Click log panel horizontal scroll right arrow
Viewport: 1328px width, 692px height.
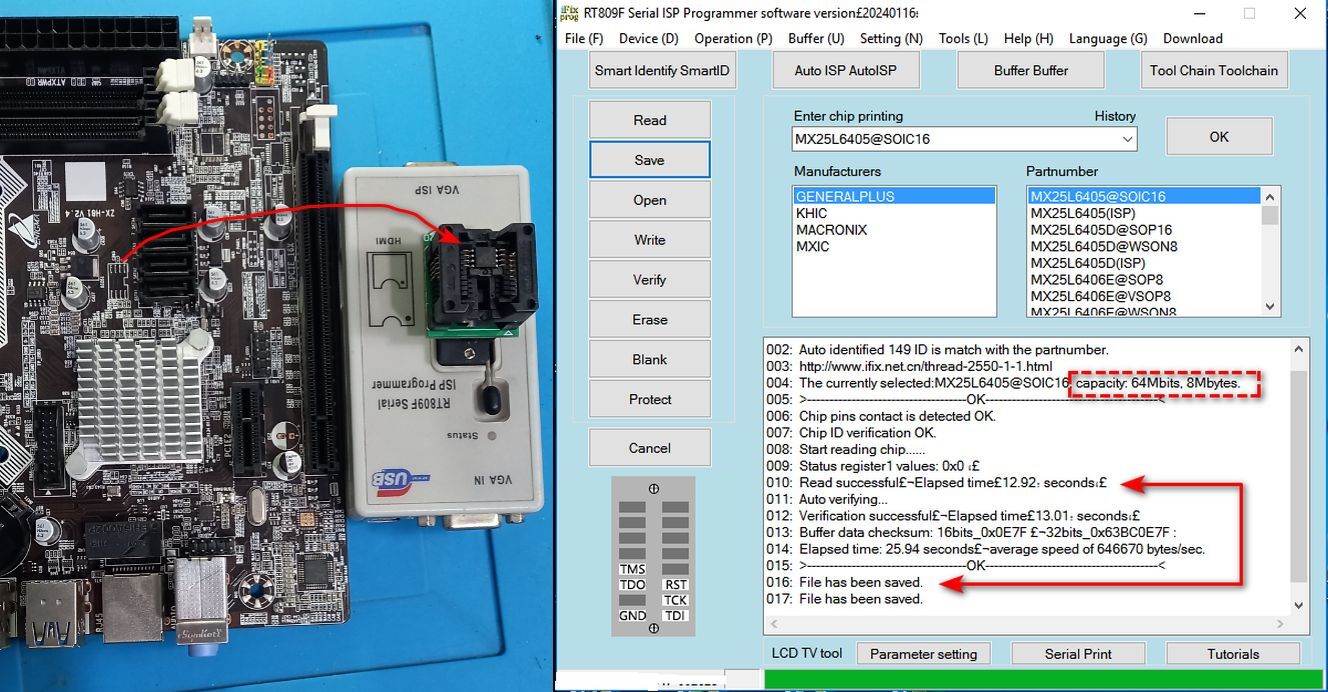[1281, 624]
